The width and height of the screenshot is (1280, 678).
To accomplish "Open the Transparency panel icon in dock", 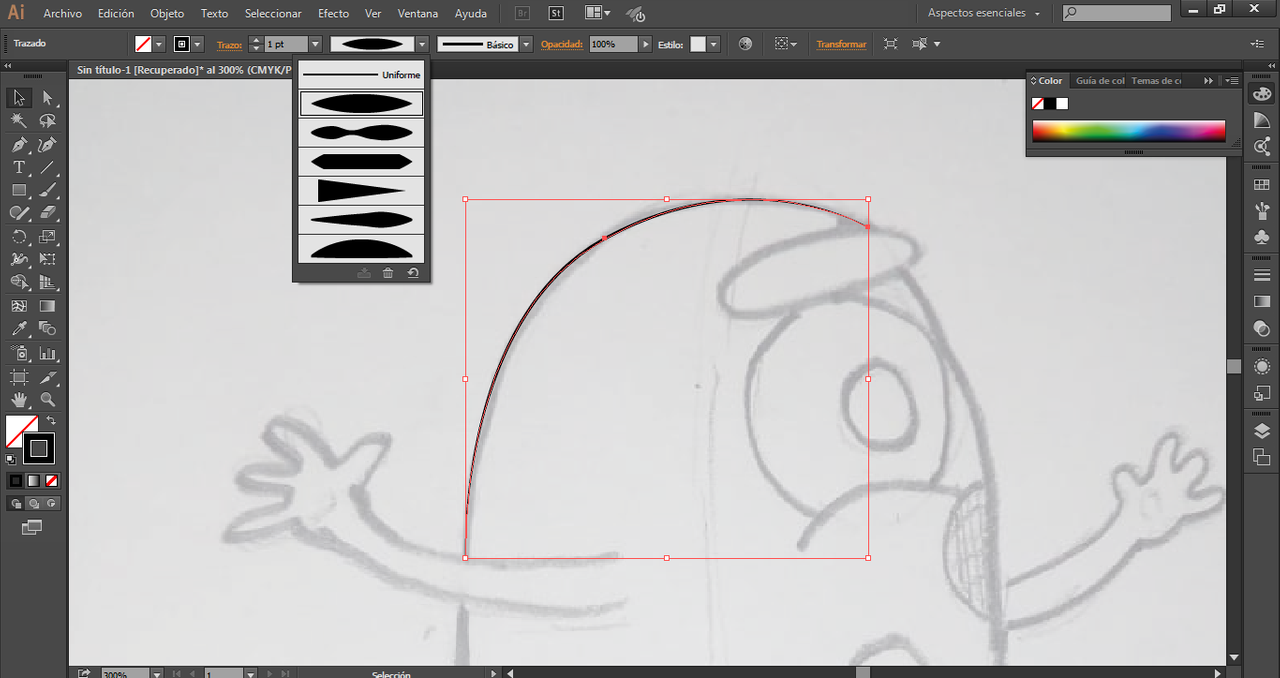I will (1261, 327).
